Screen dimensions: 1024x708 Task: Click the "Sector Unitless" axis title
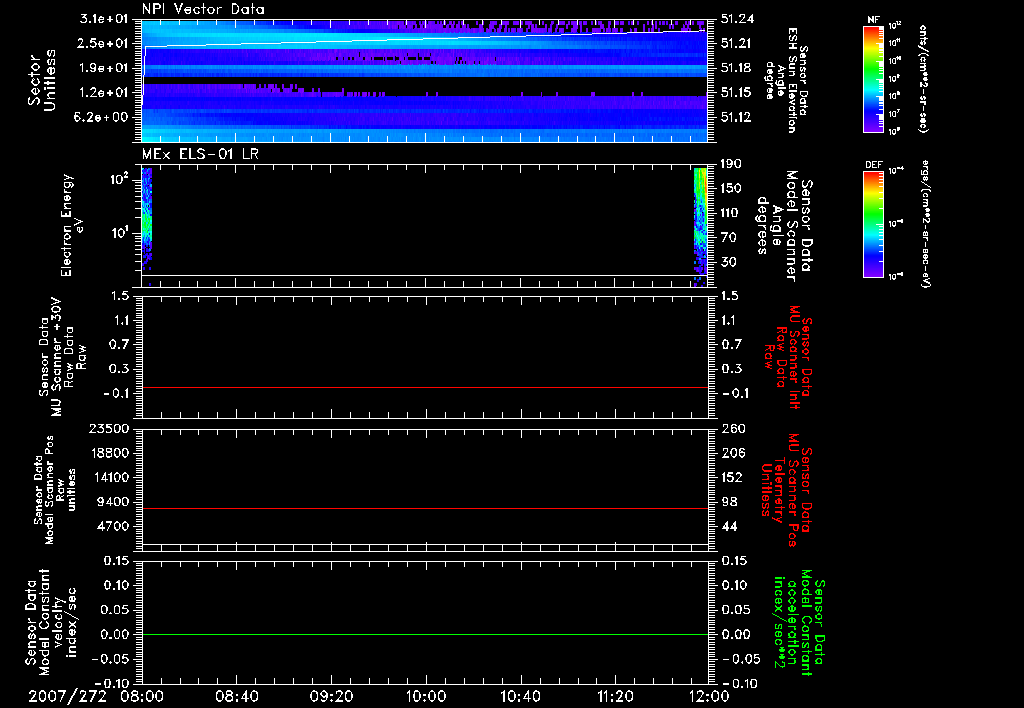[42, 80]
